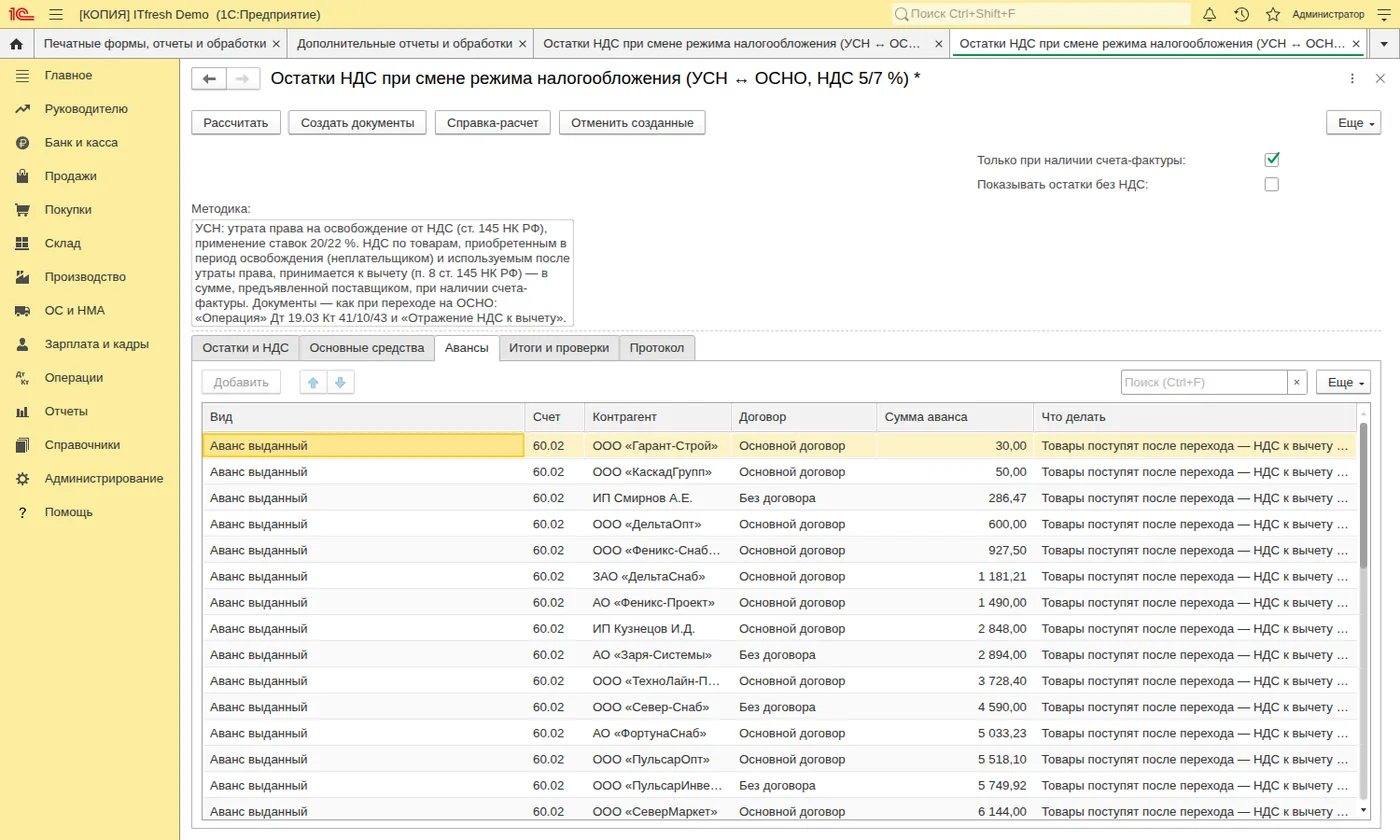This screenshot has height=840, width=1400.
Task: Uncheck "Только при наличии счета-фактуры" checkbox
Action: [x=1272, y=159]
